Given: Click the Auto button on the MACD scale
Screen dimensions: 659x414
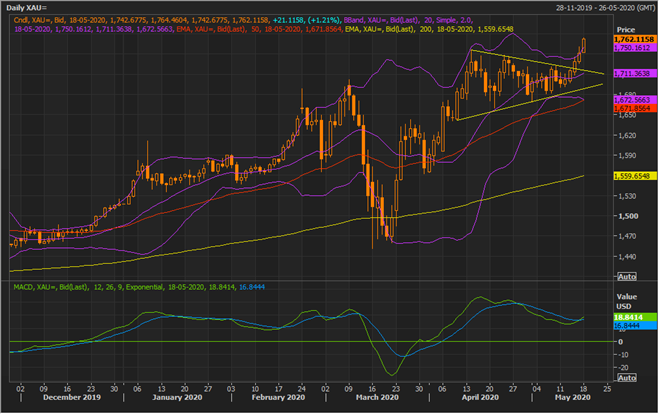Looking at the screenshot, I should click(627, 378).
